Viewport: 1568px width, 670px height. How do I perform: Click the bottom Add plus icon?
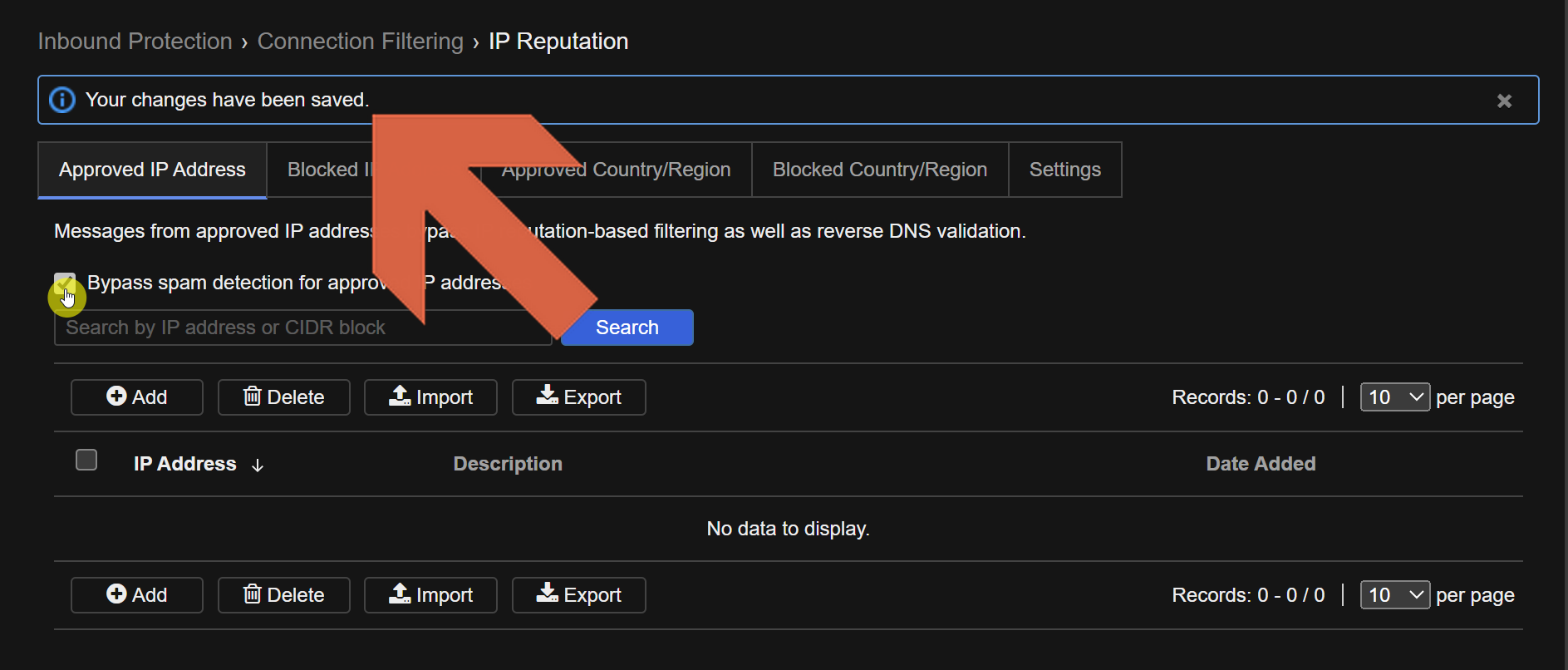coord(116,594)
